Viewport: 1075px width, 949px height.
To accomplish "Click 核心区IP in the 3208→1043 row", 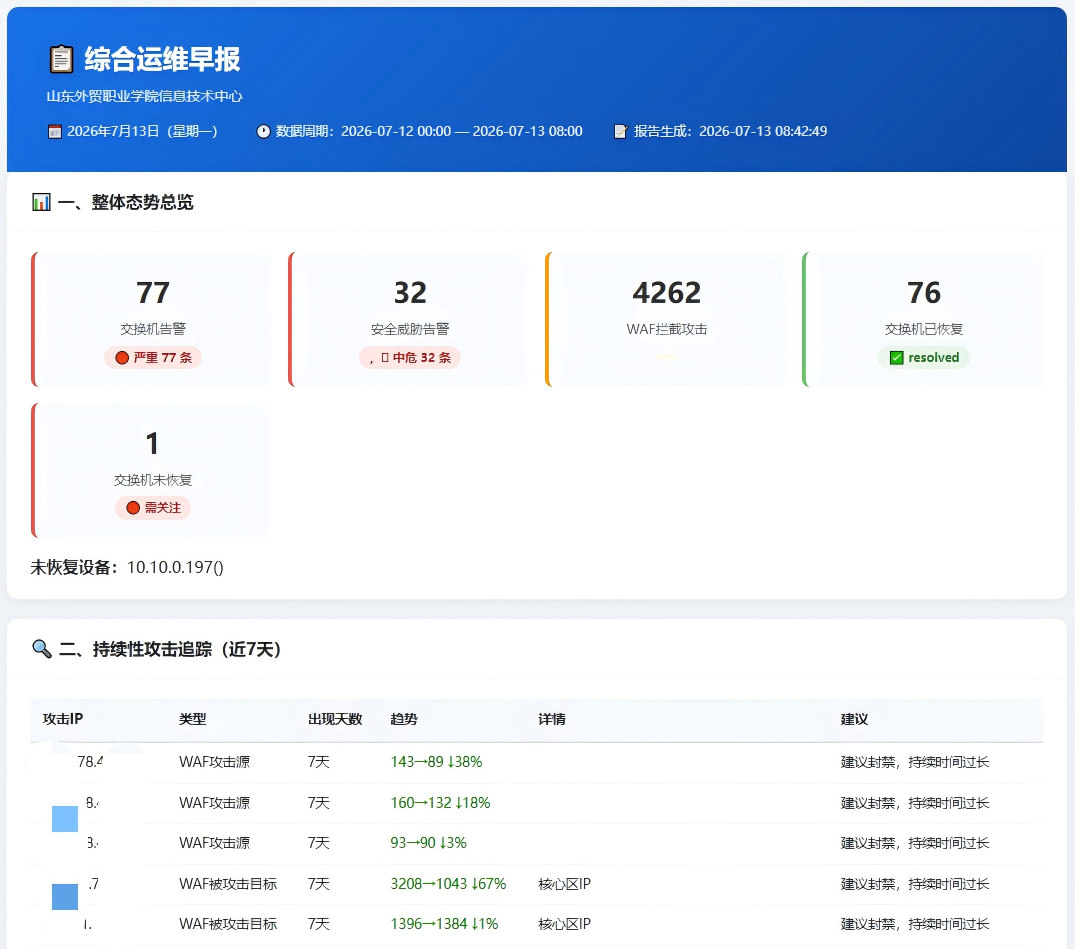I will [x=564, y=884].
